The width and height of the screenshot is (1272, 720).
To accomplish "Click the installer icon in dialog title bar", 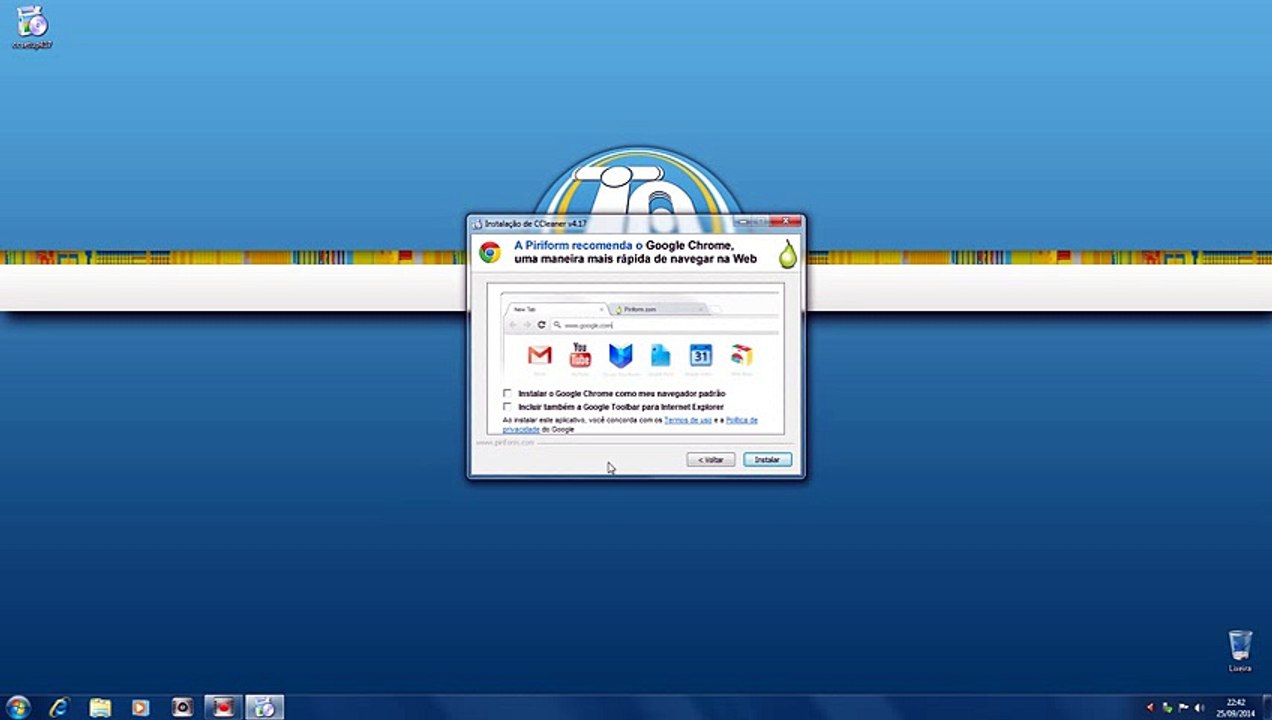I will (x=477, y=223).
